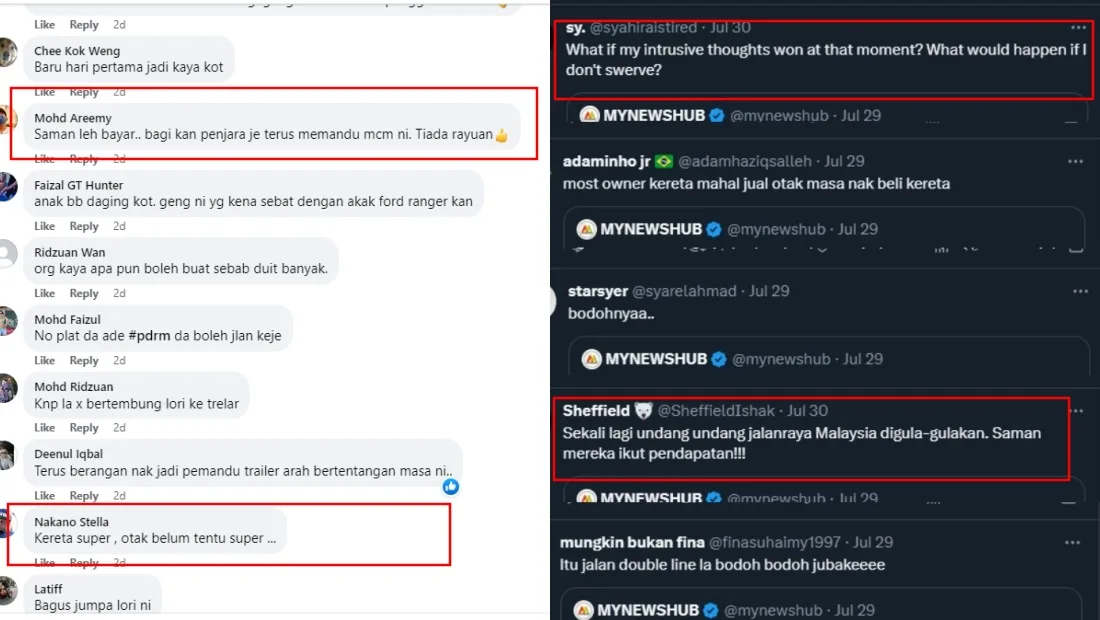The height and width of the screenshot is (620, 1100).
Task: Click MYNEWSHUB logo under starsyer's tweet
Action: (592, 359)
